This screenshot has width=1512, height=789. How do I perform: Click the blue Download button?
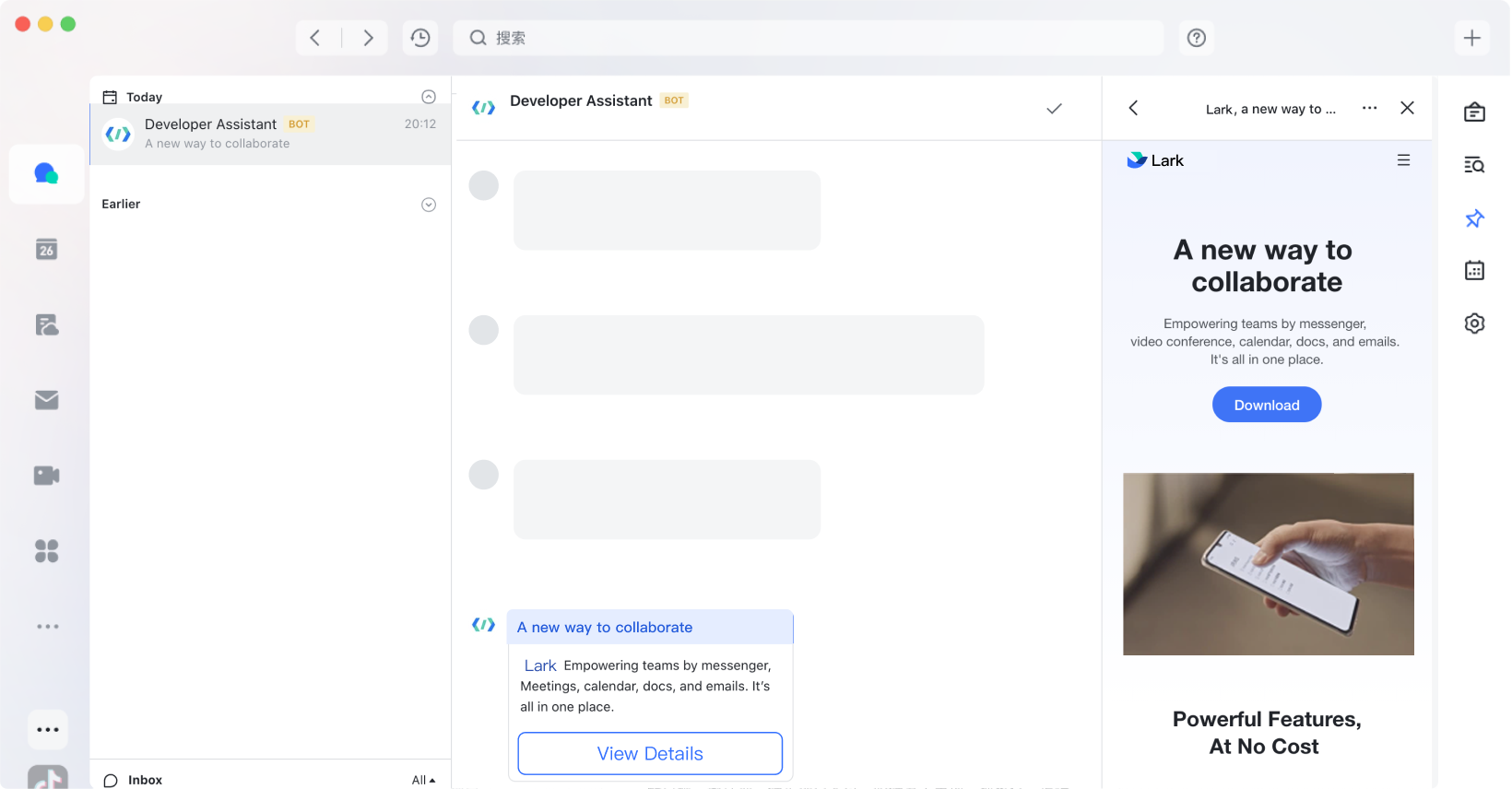[x=1266, y=405]
